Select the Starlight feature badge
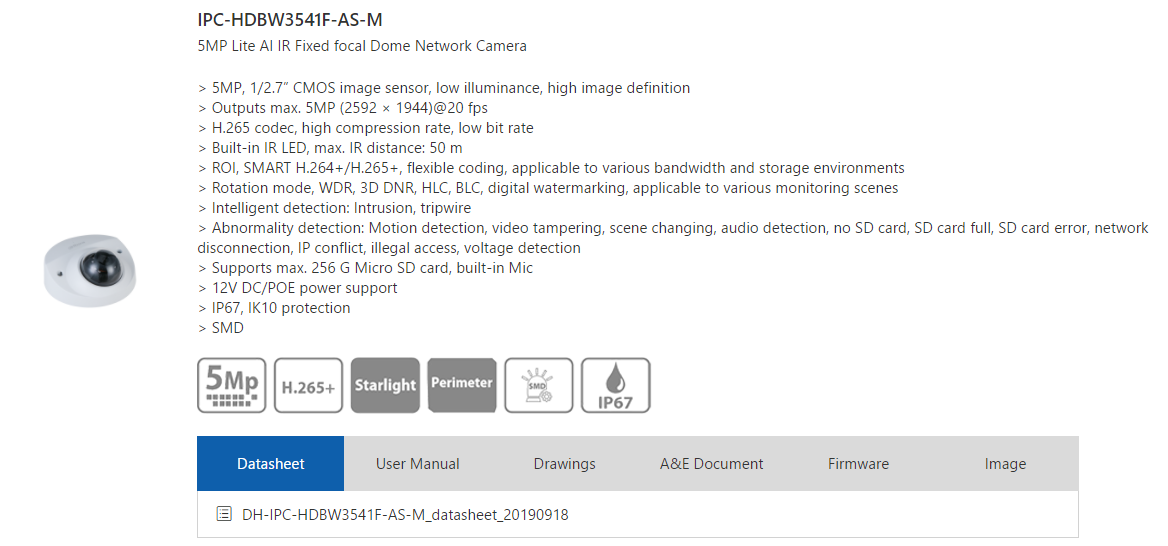This screenshot has height=546, width=1168. [385, 385]
